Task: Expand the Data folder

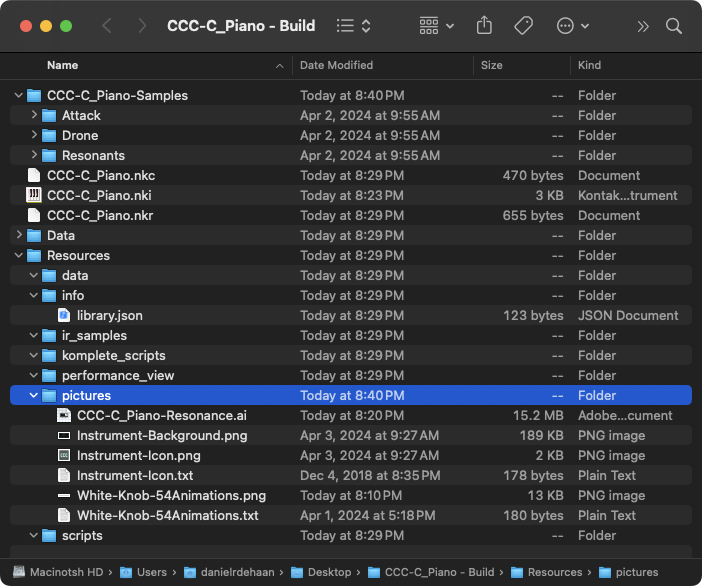Action: click(x=19, y=235)
